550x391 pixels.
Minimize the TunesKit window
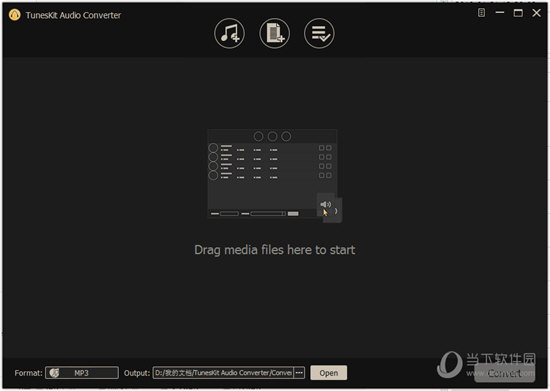500,13
